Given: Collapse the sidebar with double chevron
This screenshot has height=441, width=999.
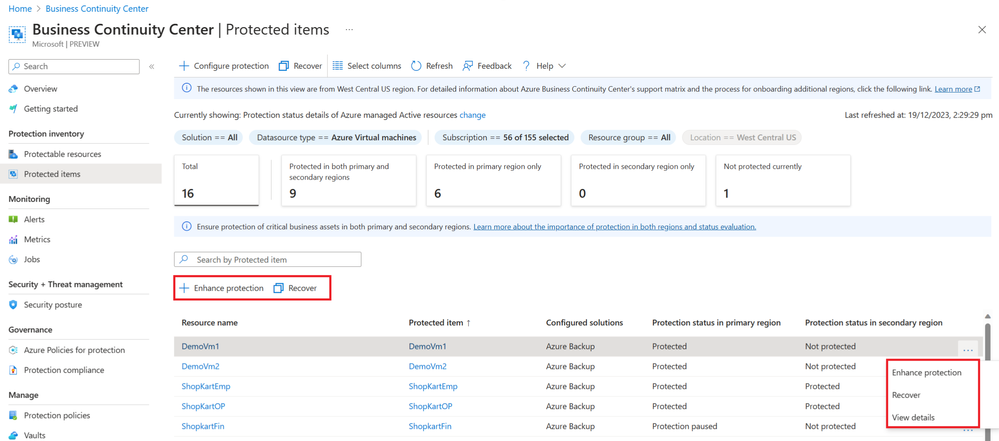Looking at the screenshot, I should tap(152, 66).
